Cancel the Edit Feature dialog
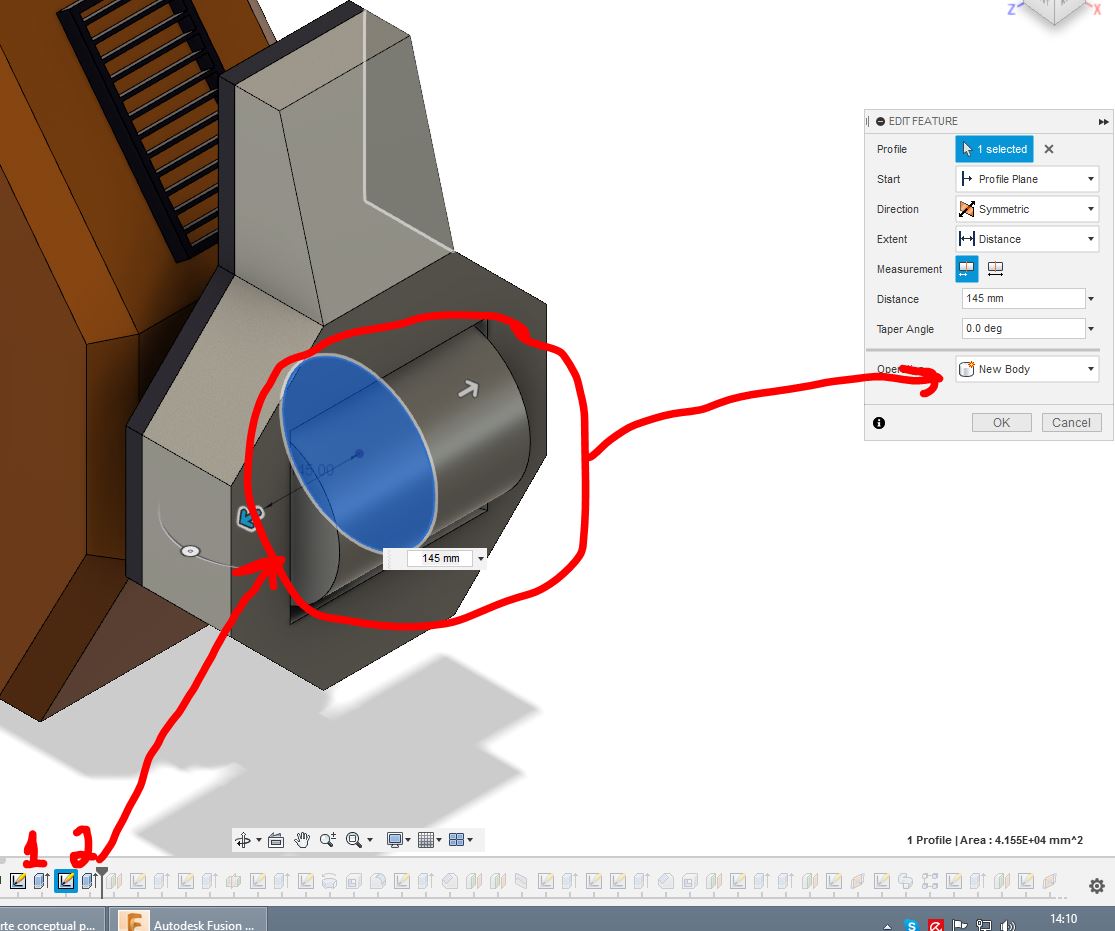Screen dimensions: 1115x931 point(1071,423)
